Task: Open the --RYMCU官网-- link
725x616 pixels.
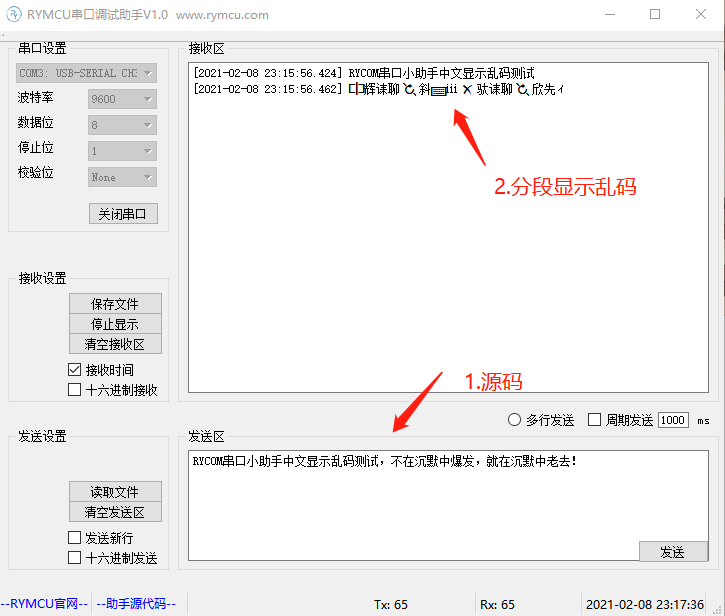Action: coord(44,604)
